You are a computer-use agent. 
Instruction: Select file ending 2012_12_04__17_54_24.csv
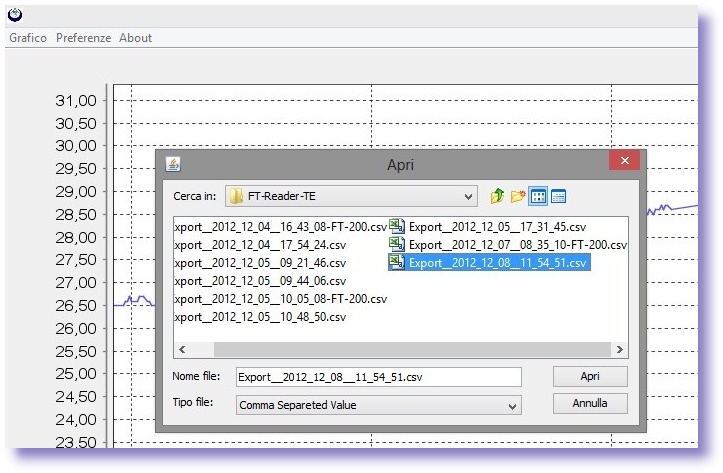[x=260, y=244]
